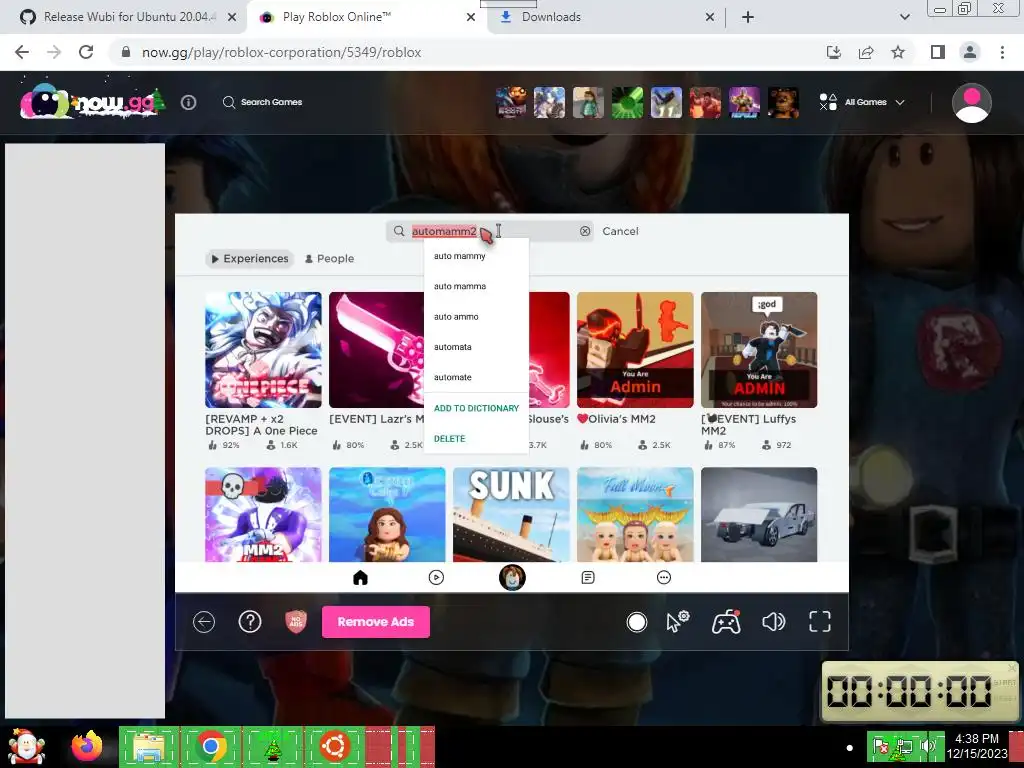Open Roblox chat list icon
The height and width of the screenshot is (768, 1024).
click(588, 578)
